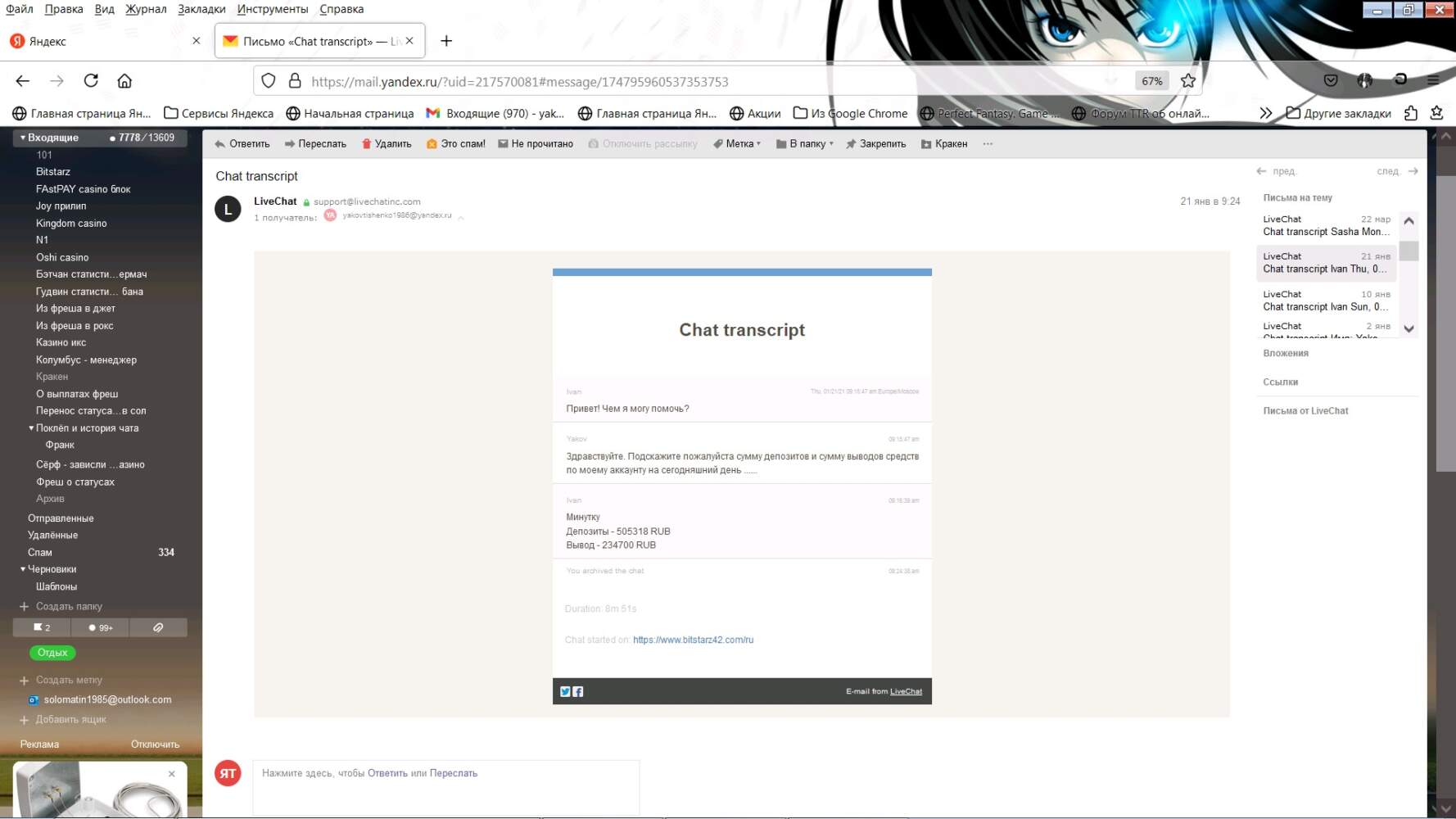Open the 'Bitstarz' mail folder
The height and width of the screenshot is (819, 1456).
tap(53, 172)
